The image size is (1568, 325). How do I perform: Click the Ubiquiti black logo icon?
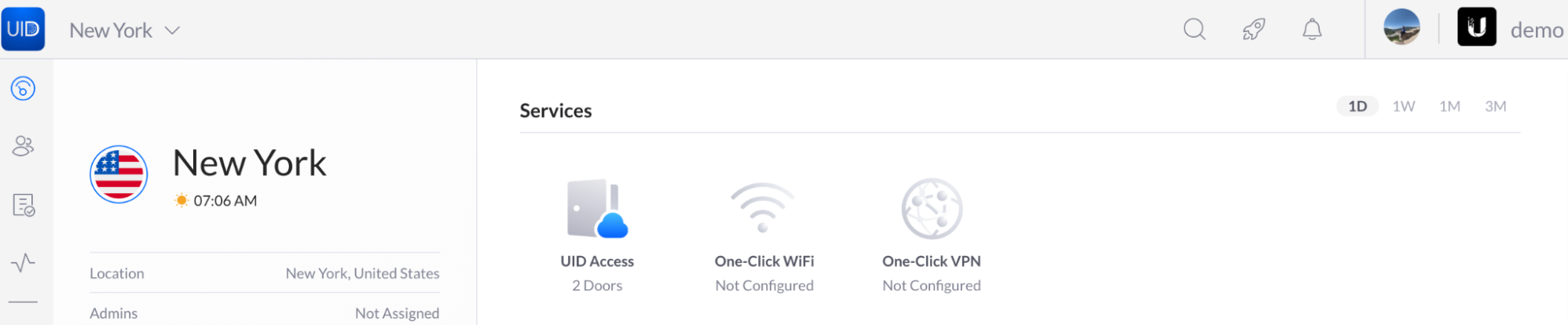tap(1476, 27)
